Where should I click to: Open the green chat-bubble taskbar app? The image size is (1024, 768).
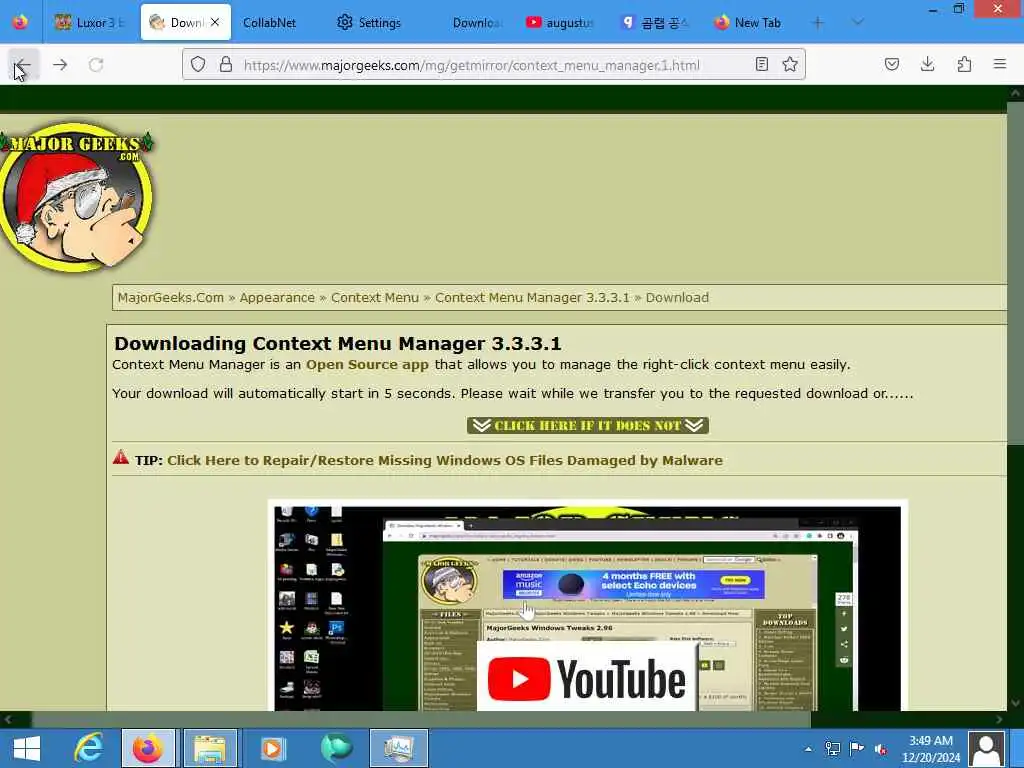pos(336,748)
